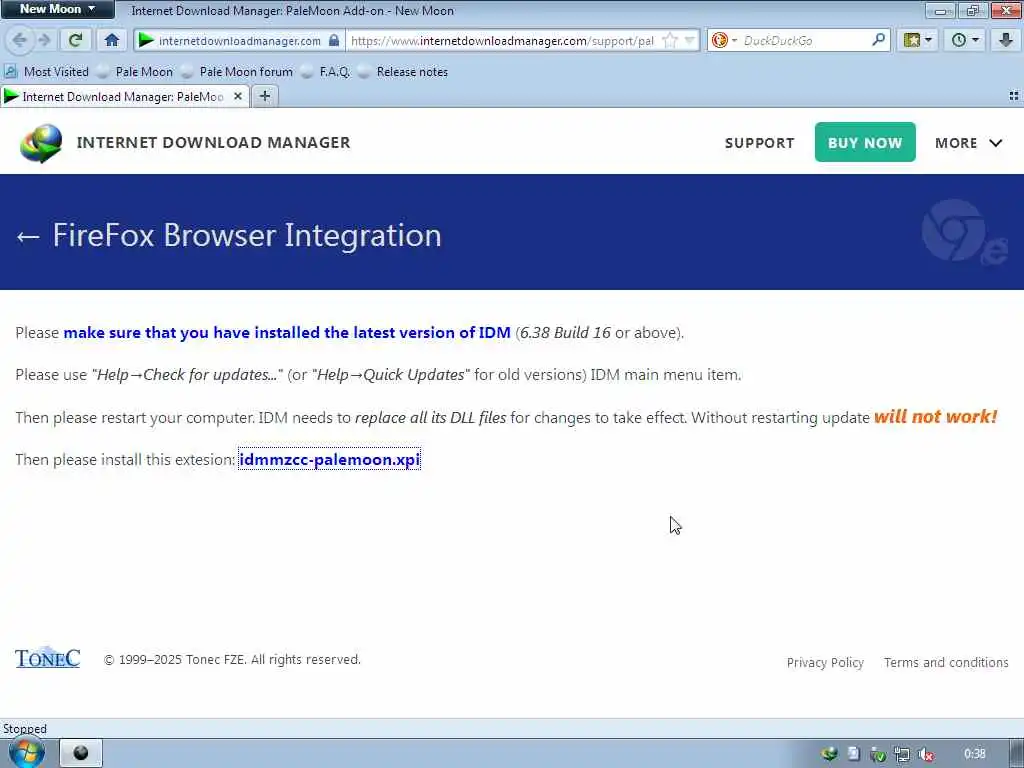This screenshot has width=1024, height=768.
Task: Click the Internet Download Manager globe logo
Action: [x=41, y=143]
